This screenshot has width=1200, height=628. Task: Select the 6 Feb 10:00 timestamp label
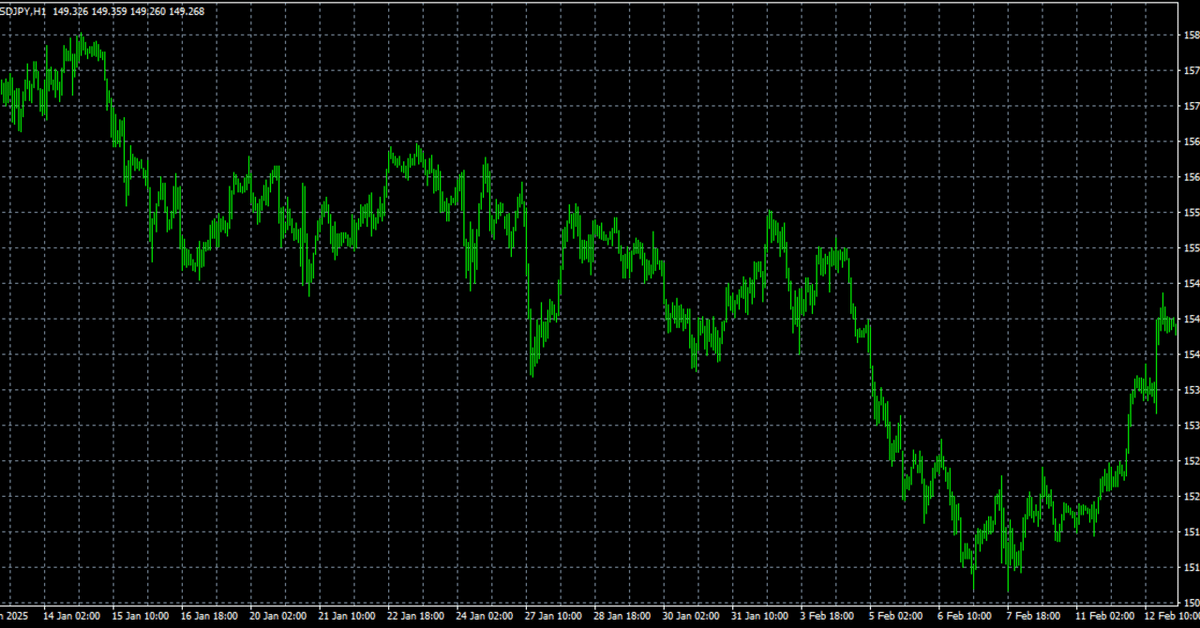[966, 617]
